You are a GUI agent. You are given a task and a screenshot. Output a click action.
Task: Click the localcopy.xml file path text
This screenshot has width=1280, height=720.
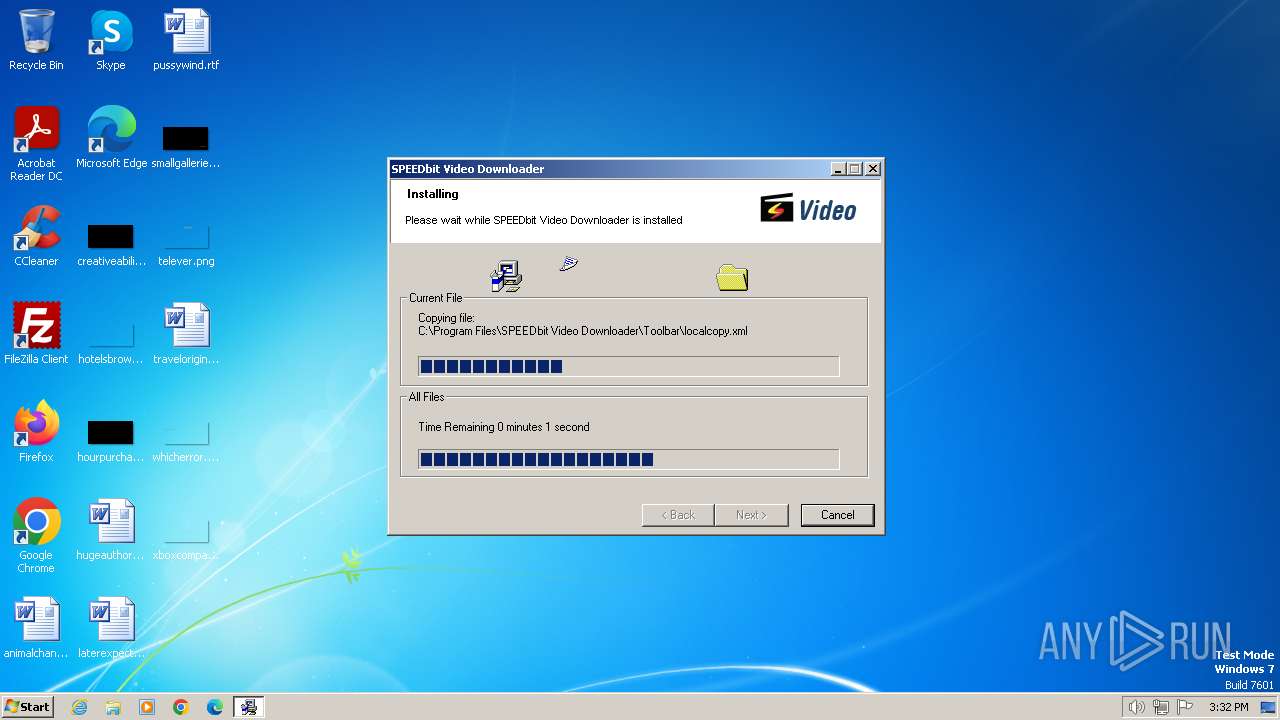tap(583, 331)
